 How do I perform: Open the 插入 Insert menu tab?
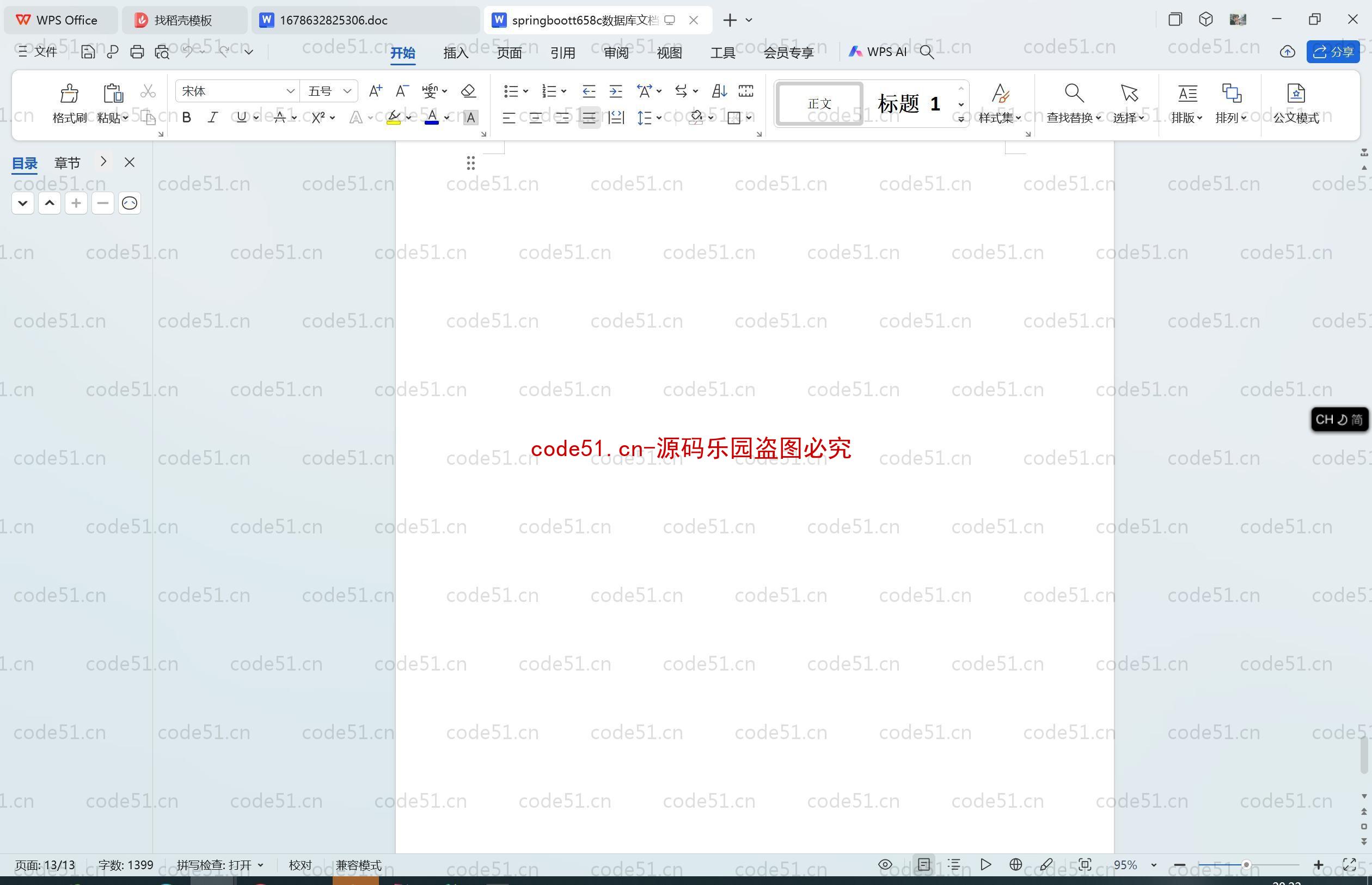click(454, 52)
